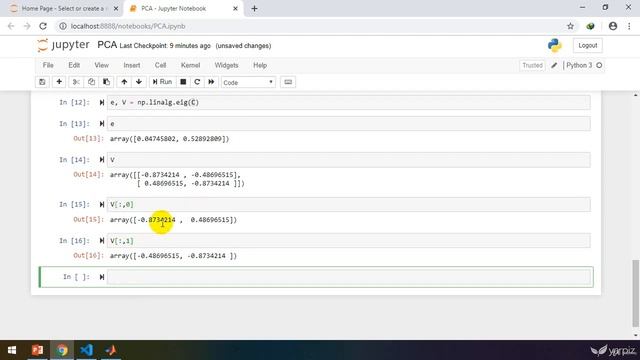
Task: Run the empty cell via its run marker
Action: click(x=102, y=277)
